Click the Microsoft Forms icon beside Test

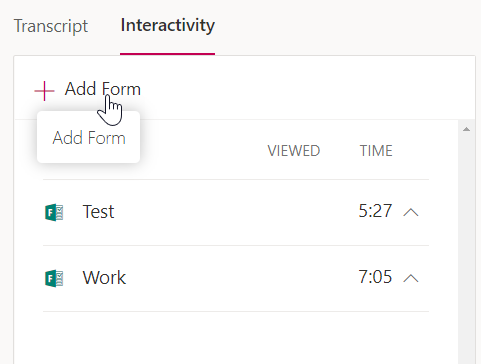tap(54, 212)
